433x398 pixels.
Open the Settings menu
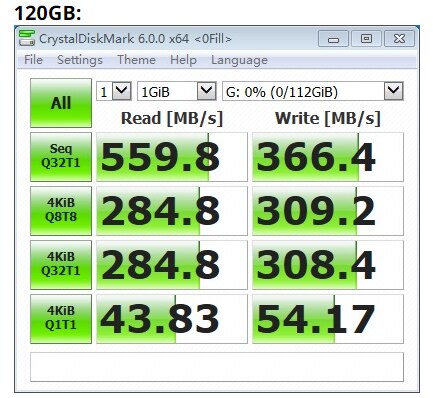pyautogui.click(x=80, y=60)
